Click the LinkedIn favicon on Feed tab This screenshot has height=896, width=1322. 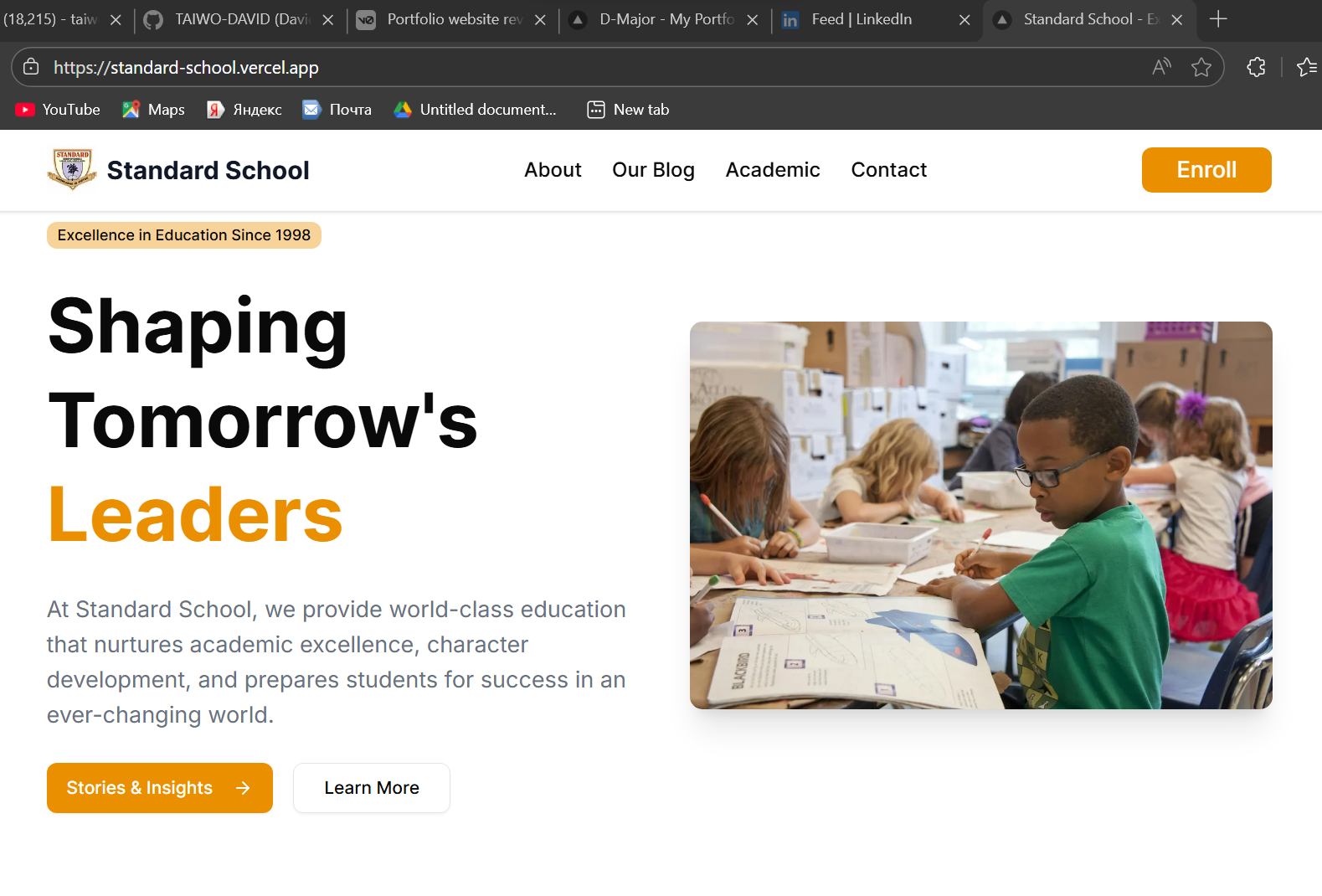(x=790, y=19)
